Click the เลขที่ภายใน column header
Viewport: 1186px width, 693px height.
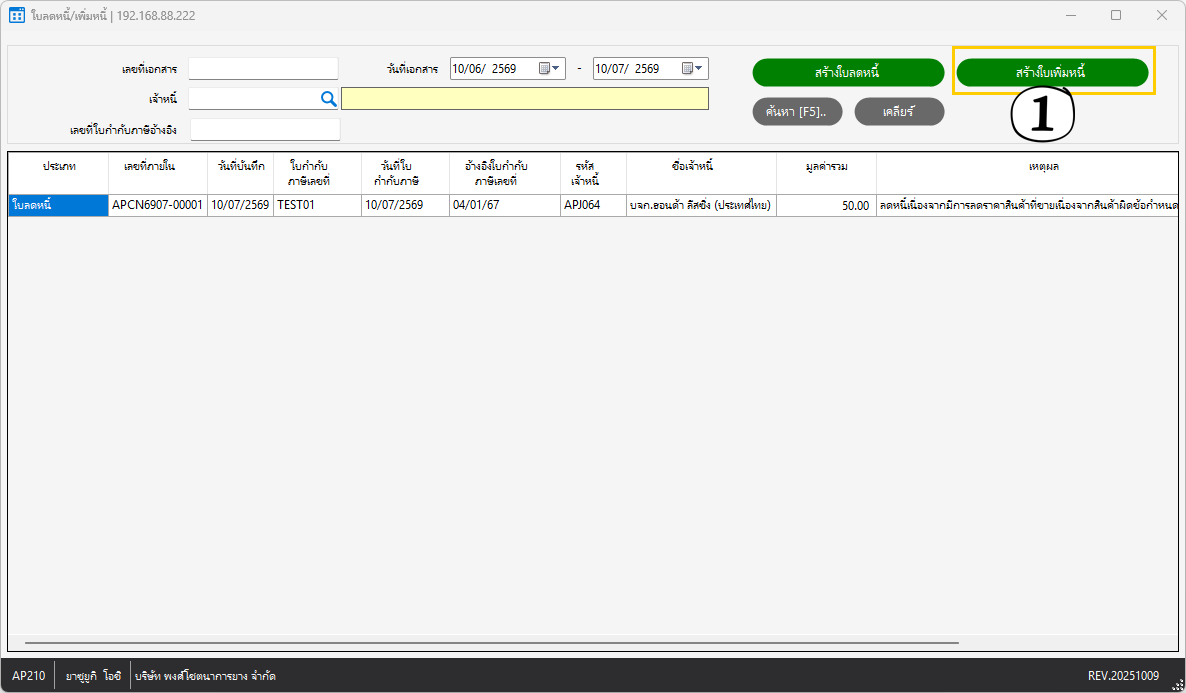tap(158, 173)
